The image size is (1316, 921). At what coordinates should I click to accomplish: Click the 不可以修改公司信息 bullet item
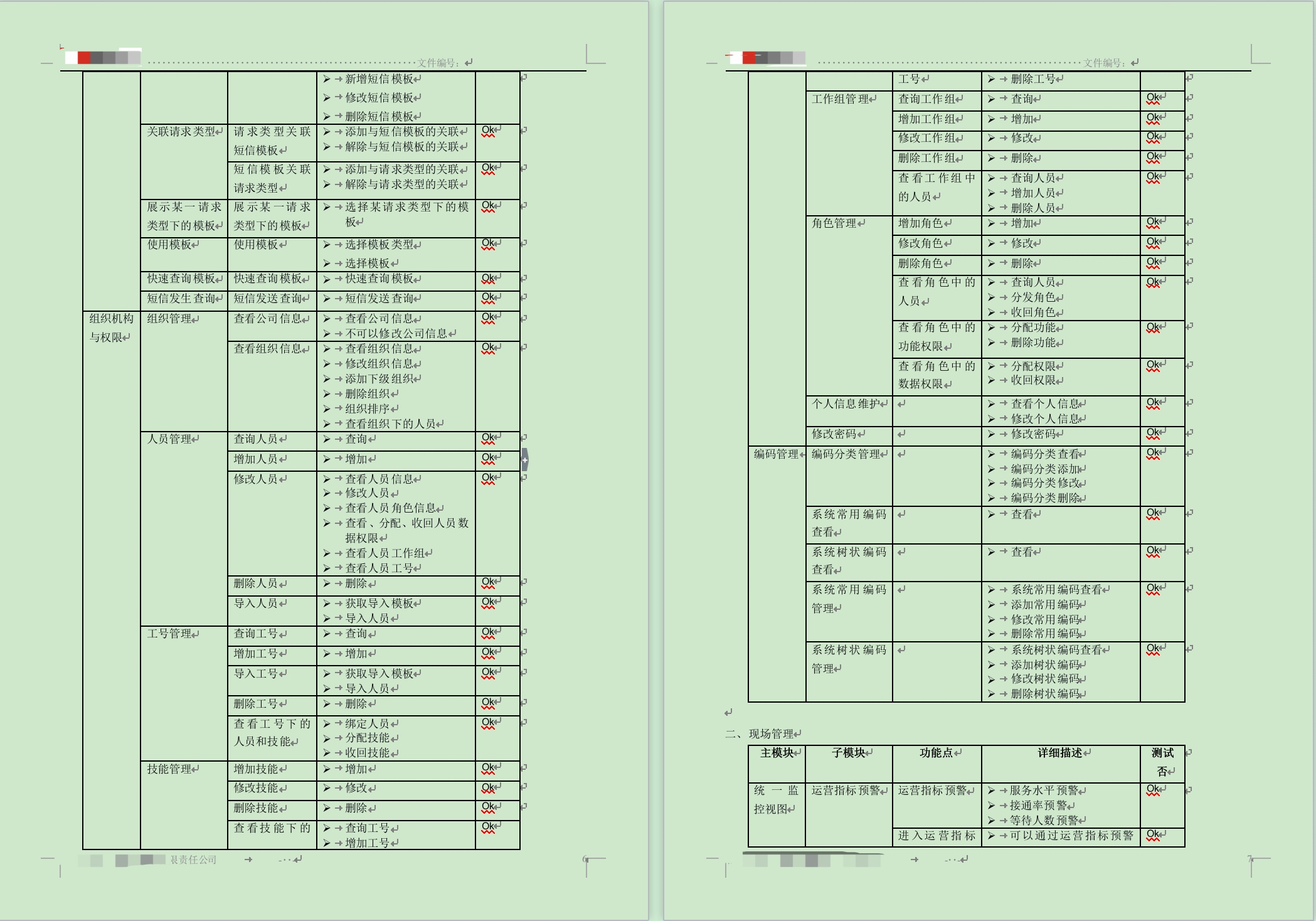(396, 334)
